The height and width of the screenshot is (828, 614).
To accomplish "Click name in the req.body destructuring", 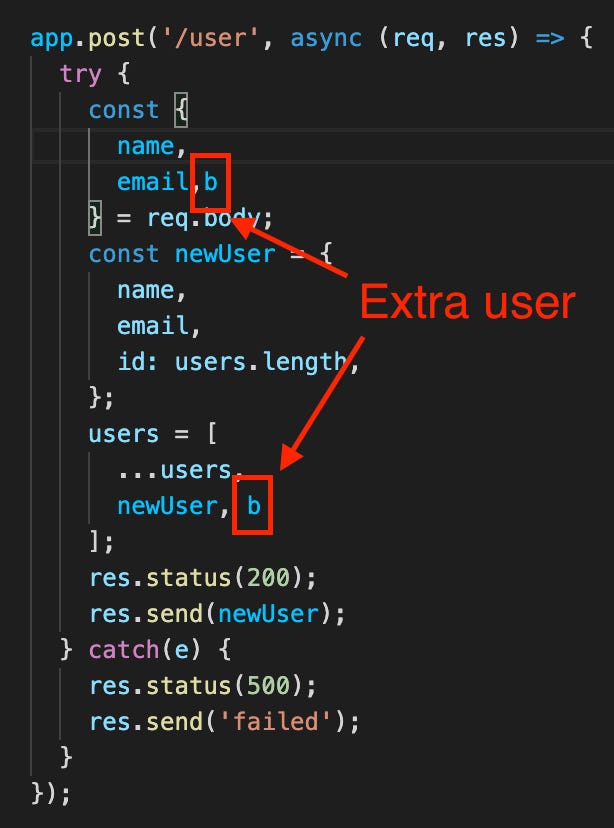I will click(146, 146).
